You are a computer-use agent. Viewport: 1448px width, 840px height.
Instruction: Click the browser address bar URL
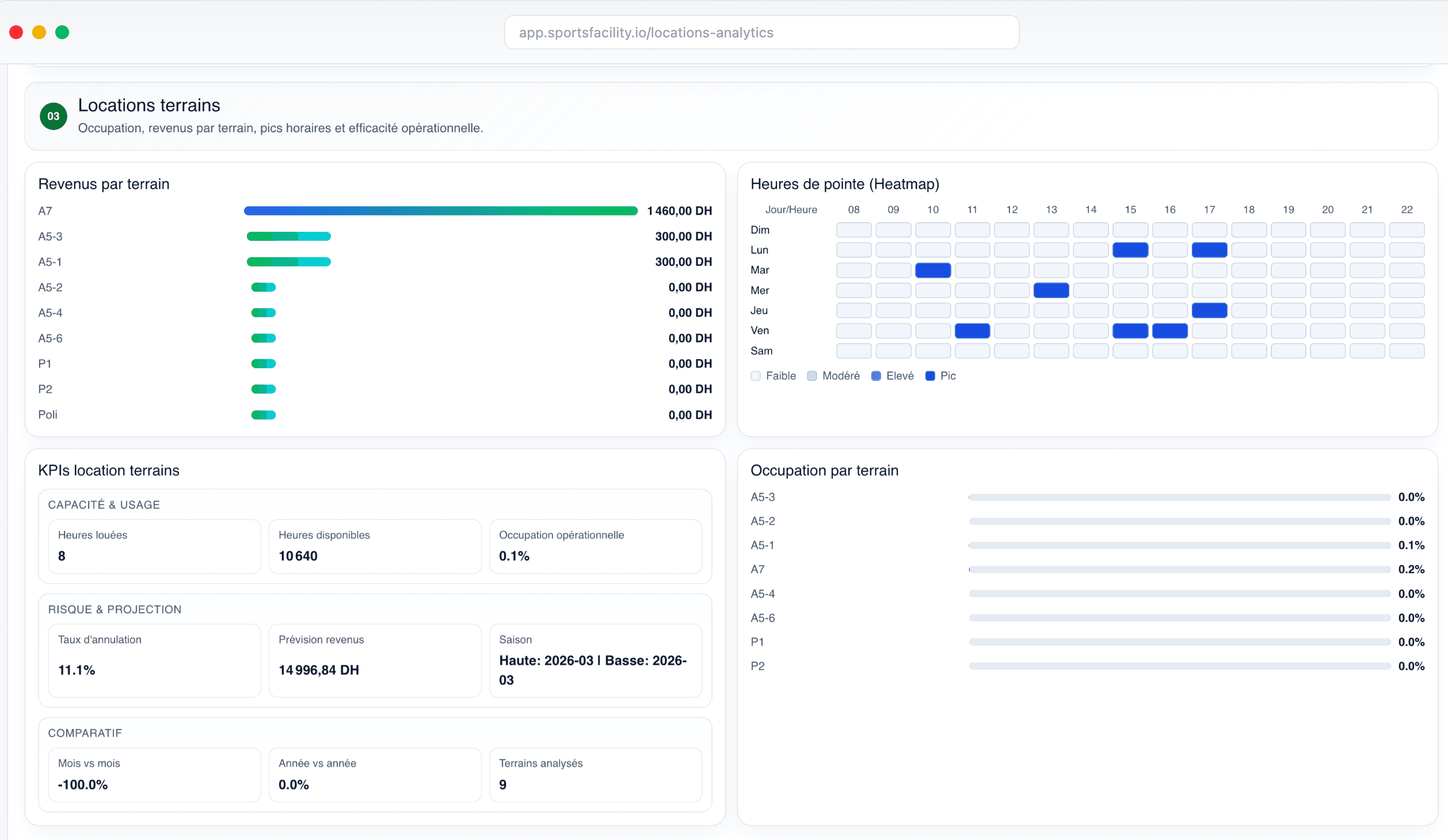[x=646, y=32]
